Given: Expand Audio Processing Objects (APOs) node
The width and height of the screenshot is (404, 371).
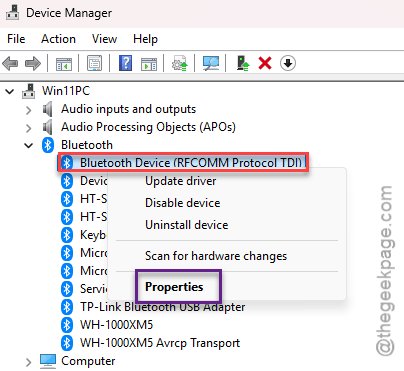Looking at the screenshot, I should point(29,128).
